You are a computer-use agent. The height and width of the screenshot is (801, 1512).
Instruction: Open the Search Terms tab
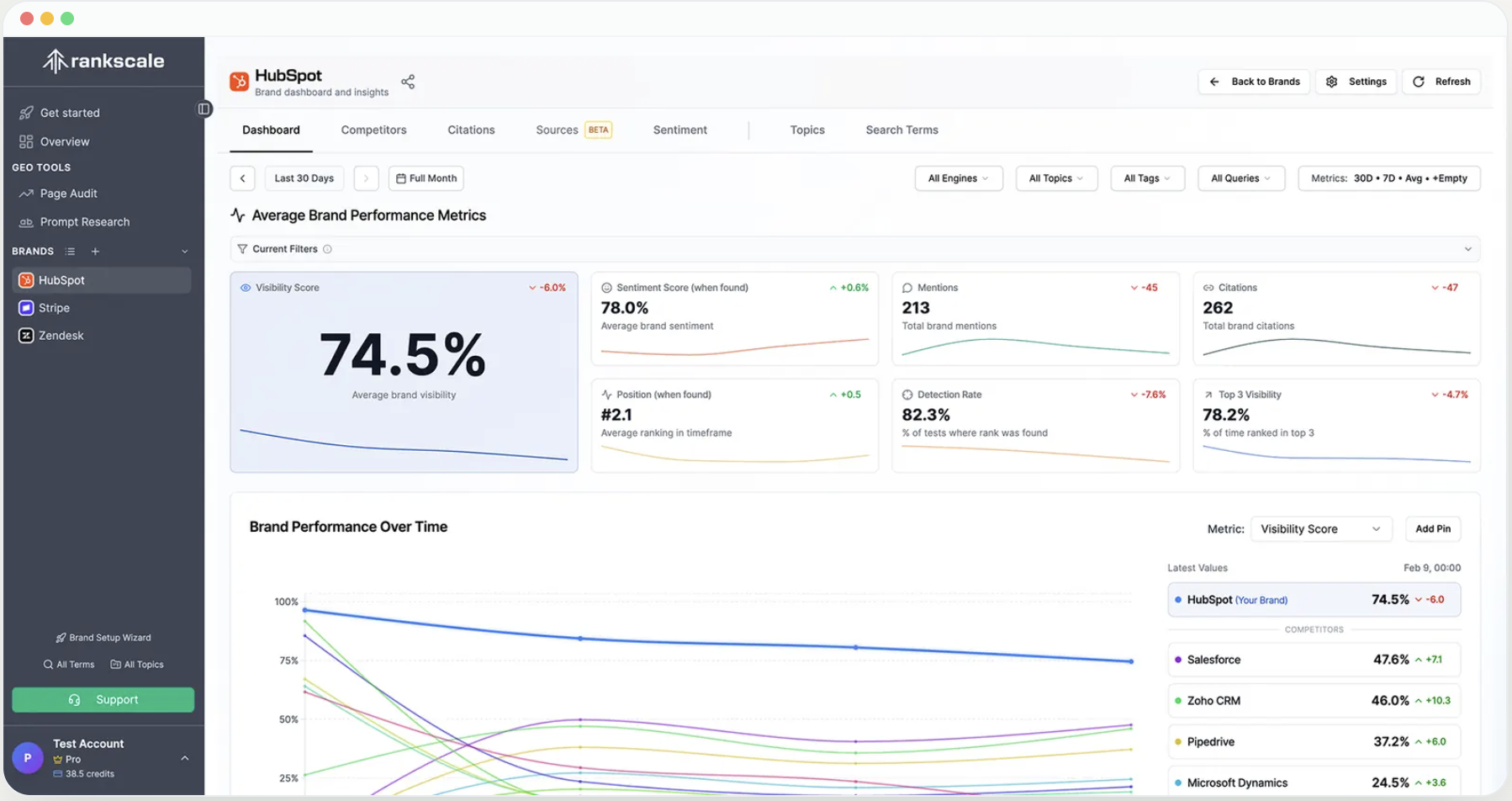pyautogui.click(x=902, y=130)
